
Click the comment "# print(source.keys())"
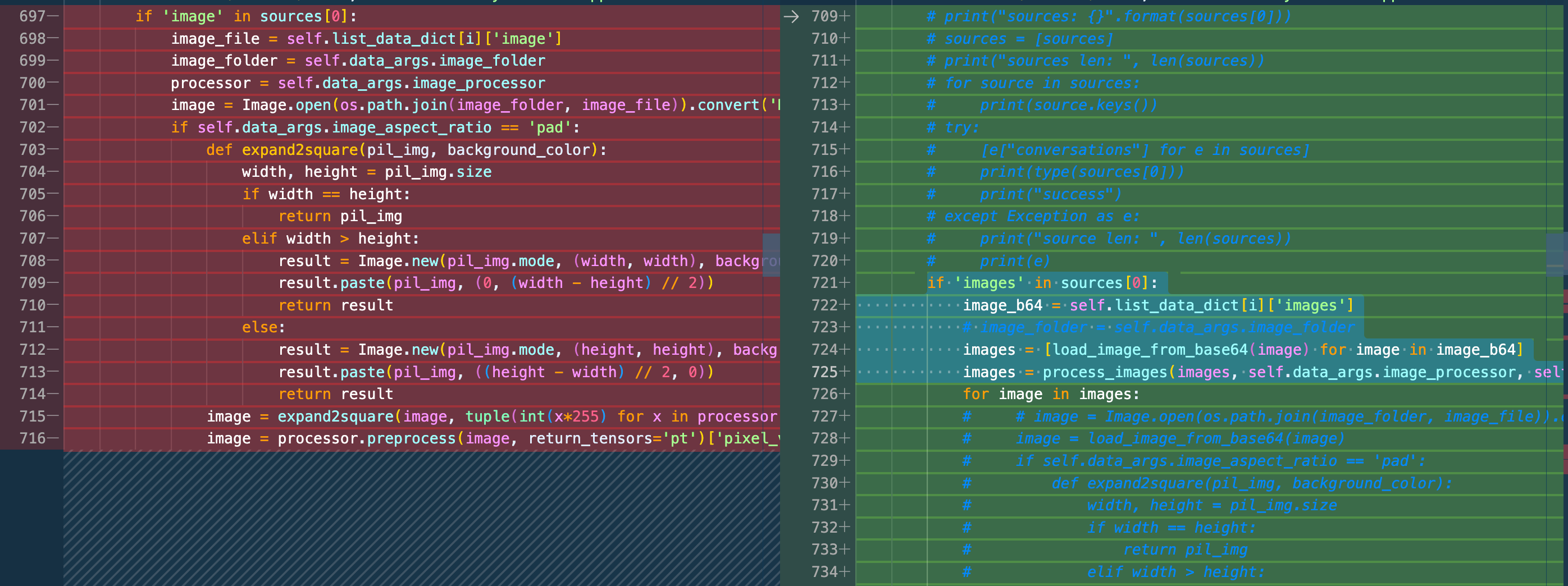[1041, 106]
